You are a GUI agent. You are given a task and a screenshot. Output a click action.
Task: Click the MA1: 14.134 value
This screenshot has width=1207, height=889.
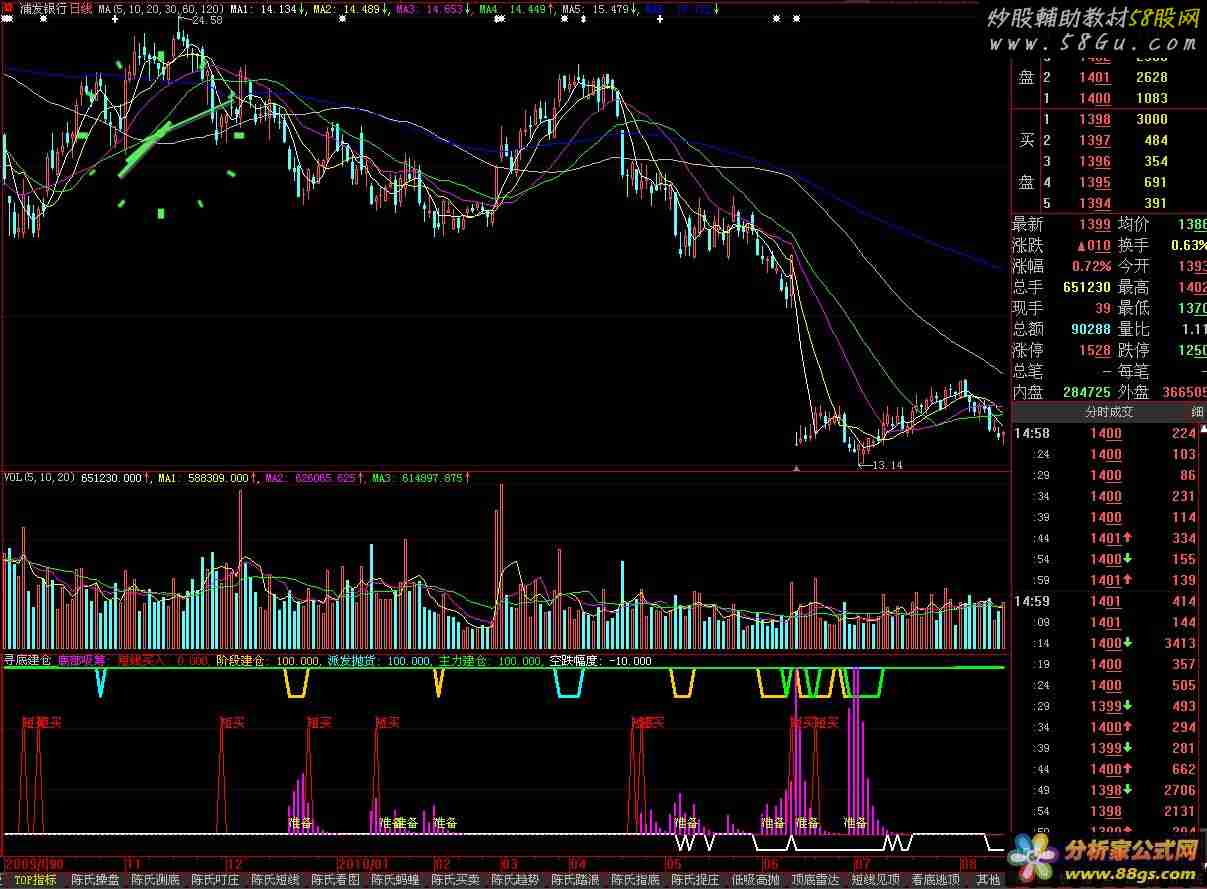[x=266, y=9]
